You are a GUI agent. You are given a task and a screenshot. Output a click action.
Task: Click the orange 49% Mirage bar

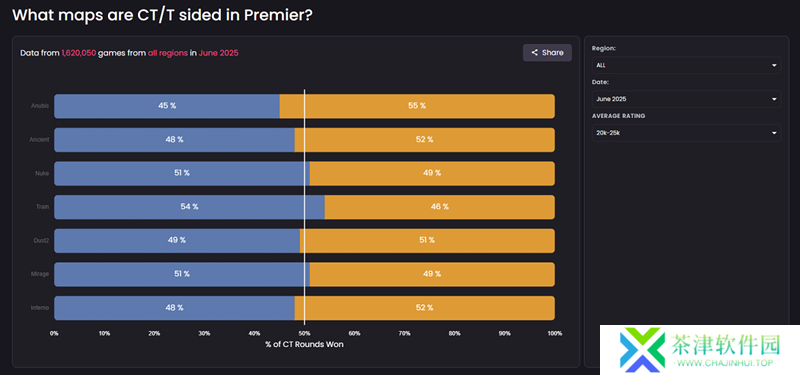tap(432, 274)
